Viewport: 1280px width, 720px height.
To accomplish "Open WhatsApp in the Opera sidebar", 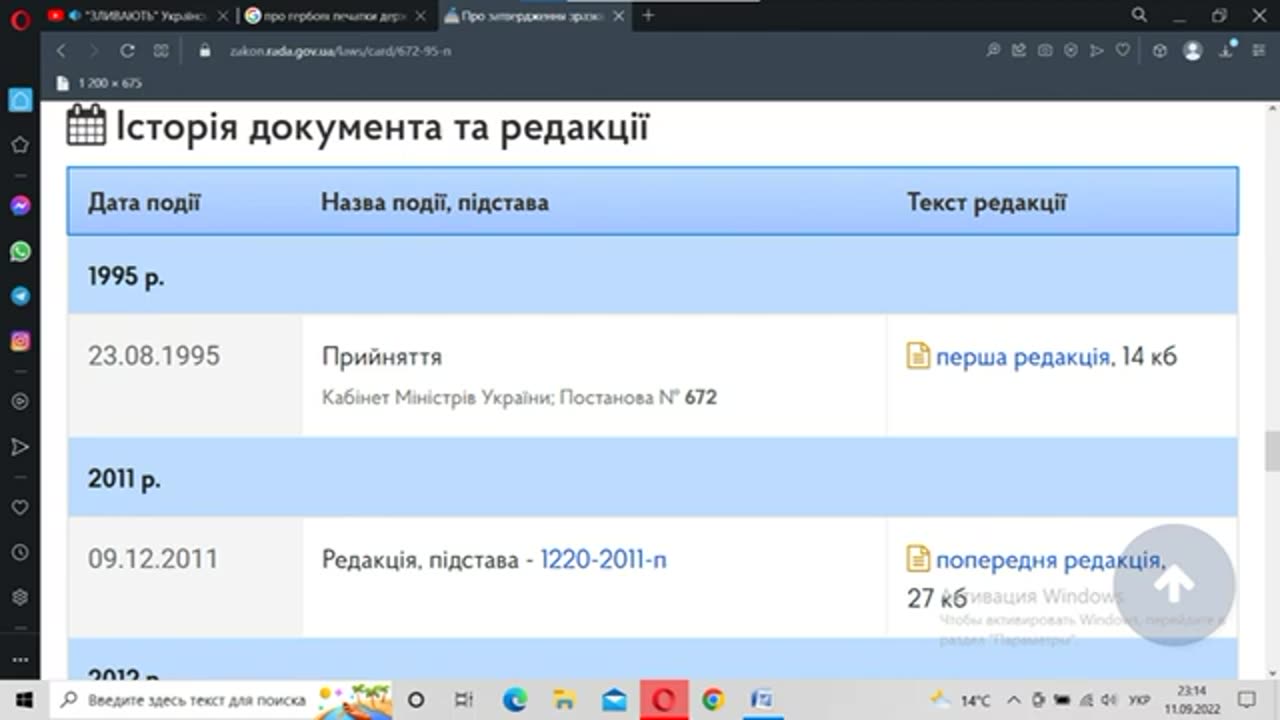I will point(20,251).
